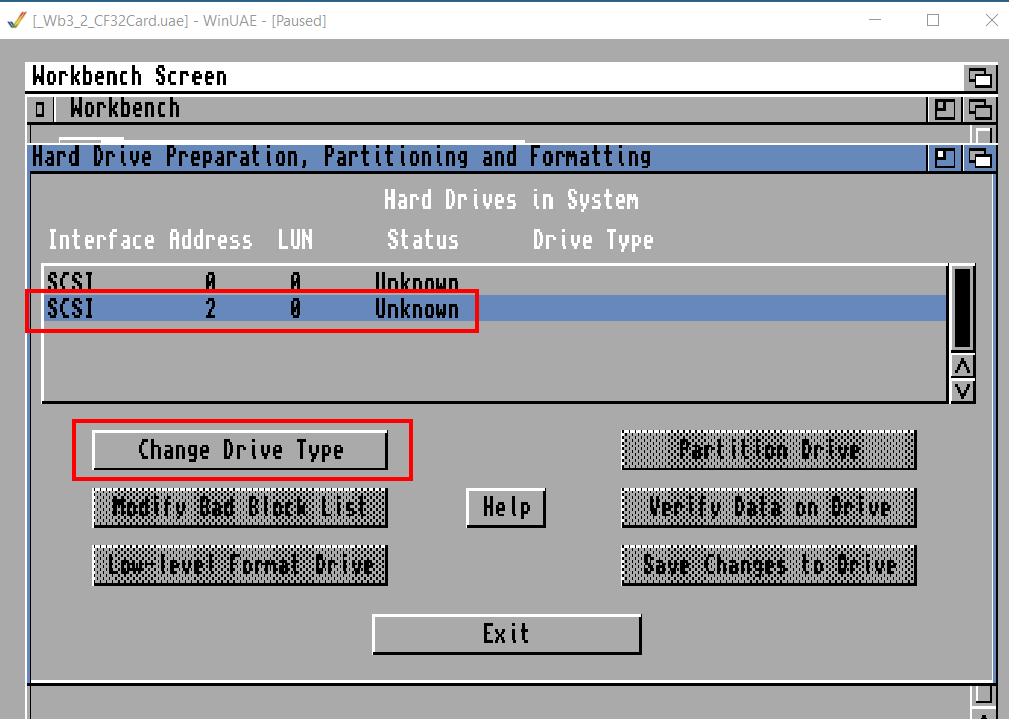Start Verify Data on Drive
Image resolution: width=1009 pixels, height=719 pixels.
tap(768, 508)
